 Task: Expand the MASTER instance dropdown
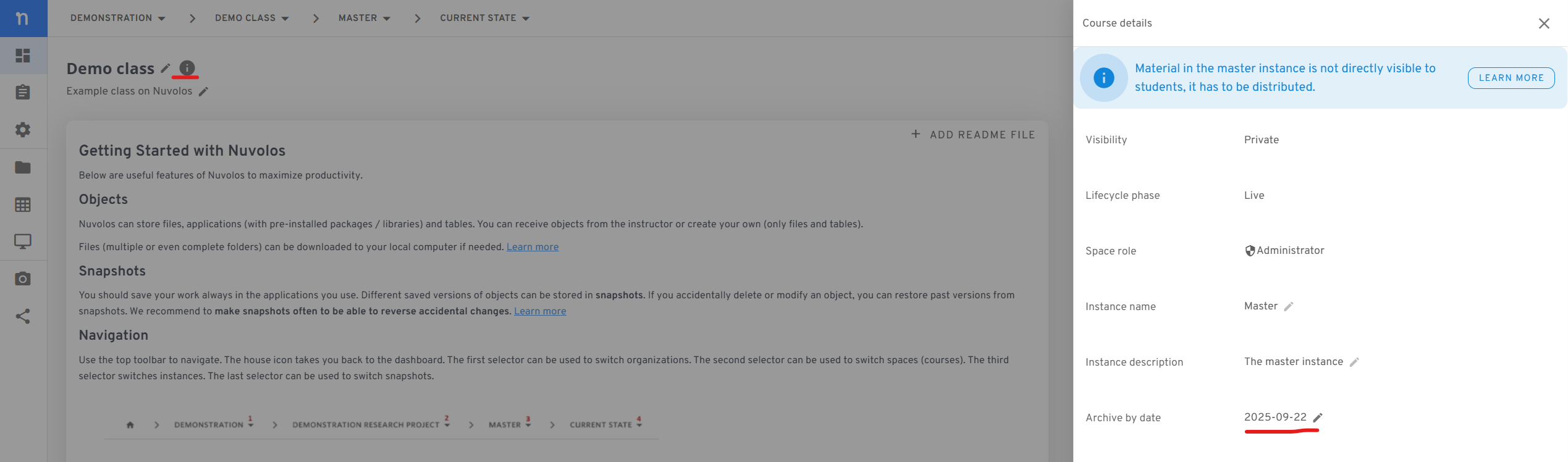[x=365, y=18]
